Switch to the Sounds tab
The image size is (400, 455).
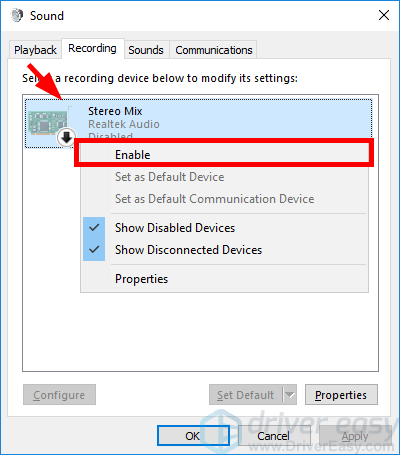[x=146, y=50]
